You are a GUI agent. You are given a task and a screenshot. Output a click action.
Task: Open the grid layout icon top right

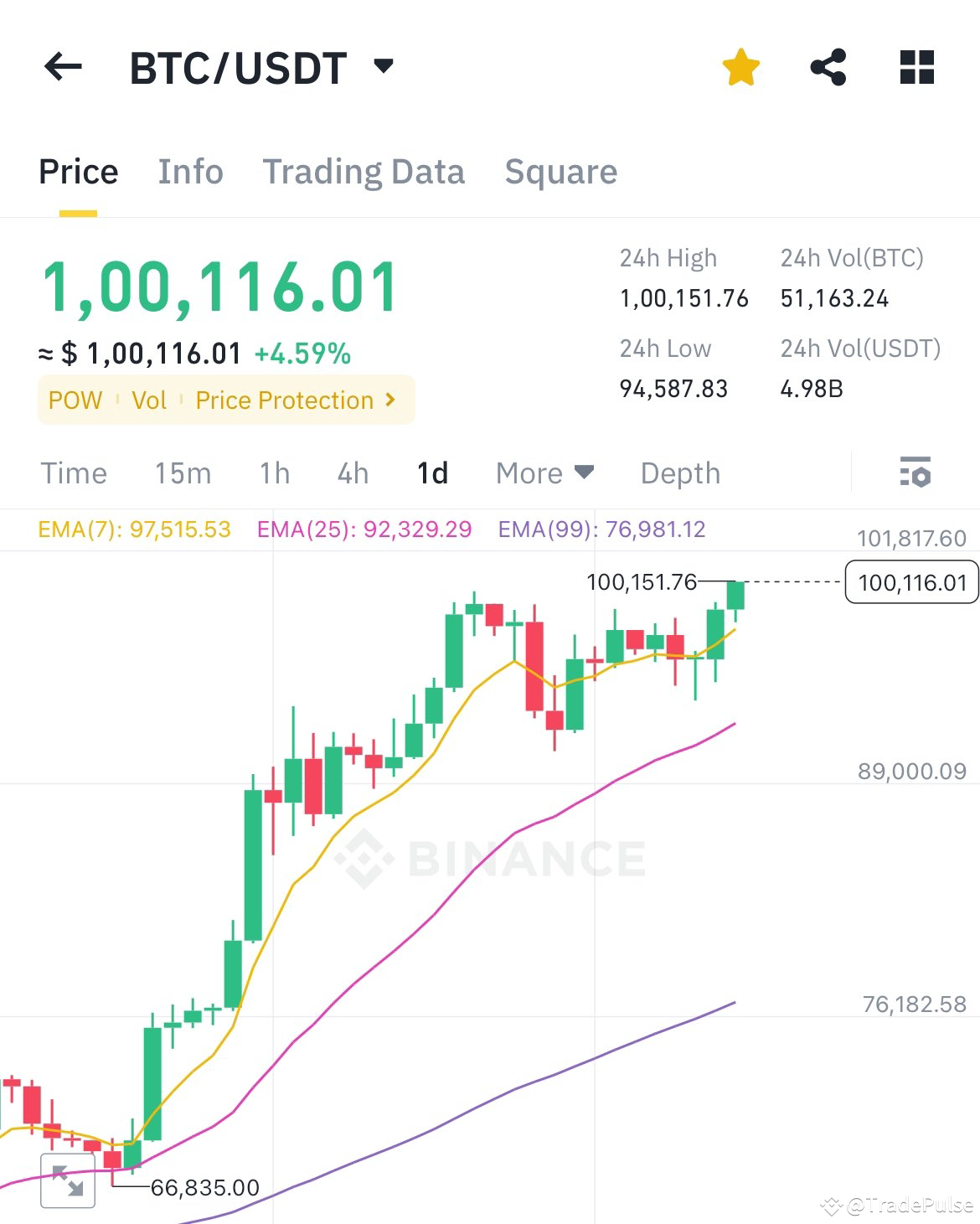click(x=916, y=67)
